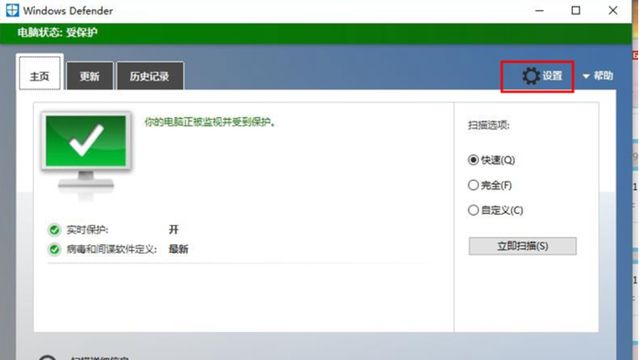Image resolution: width=640 pixels, height=360 pixels.
Task: Open the 历史记录 tab
Action: pos(150,76)
